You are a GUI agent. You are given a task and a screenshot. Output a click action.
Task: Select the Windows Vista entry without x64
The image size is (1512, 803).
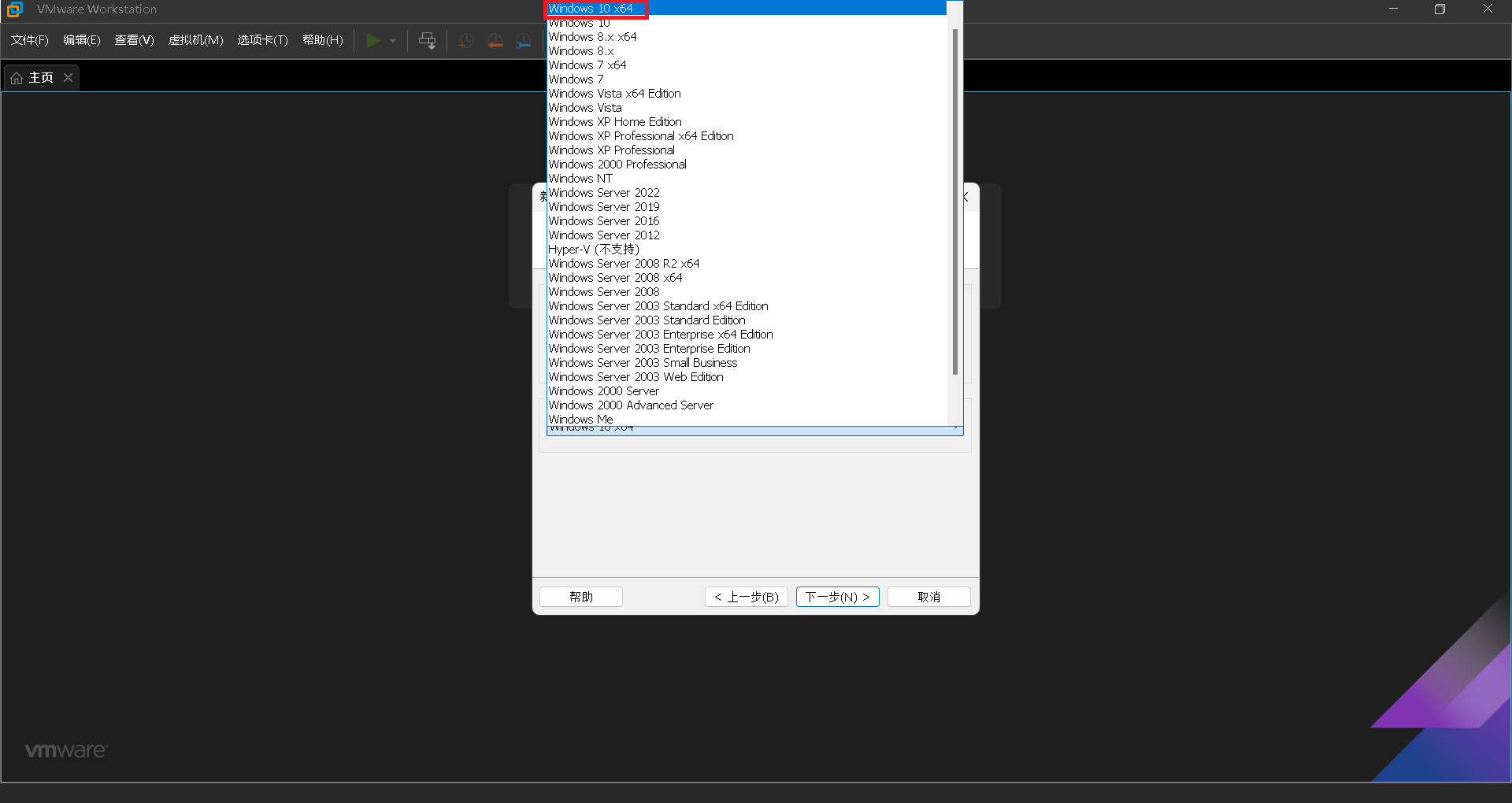pyautogui.click(x=747, y=108)
